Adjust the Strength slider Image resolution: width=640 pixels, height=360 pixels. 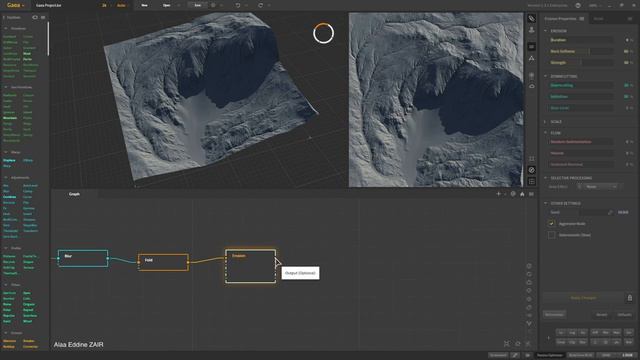point(580,63)
